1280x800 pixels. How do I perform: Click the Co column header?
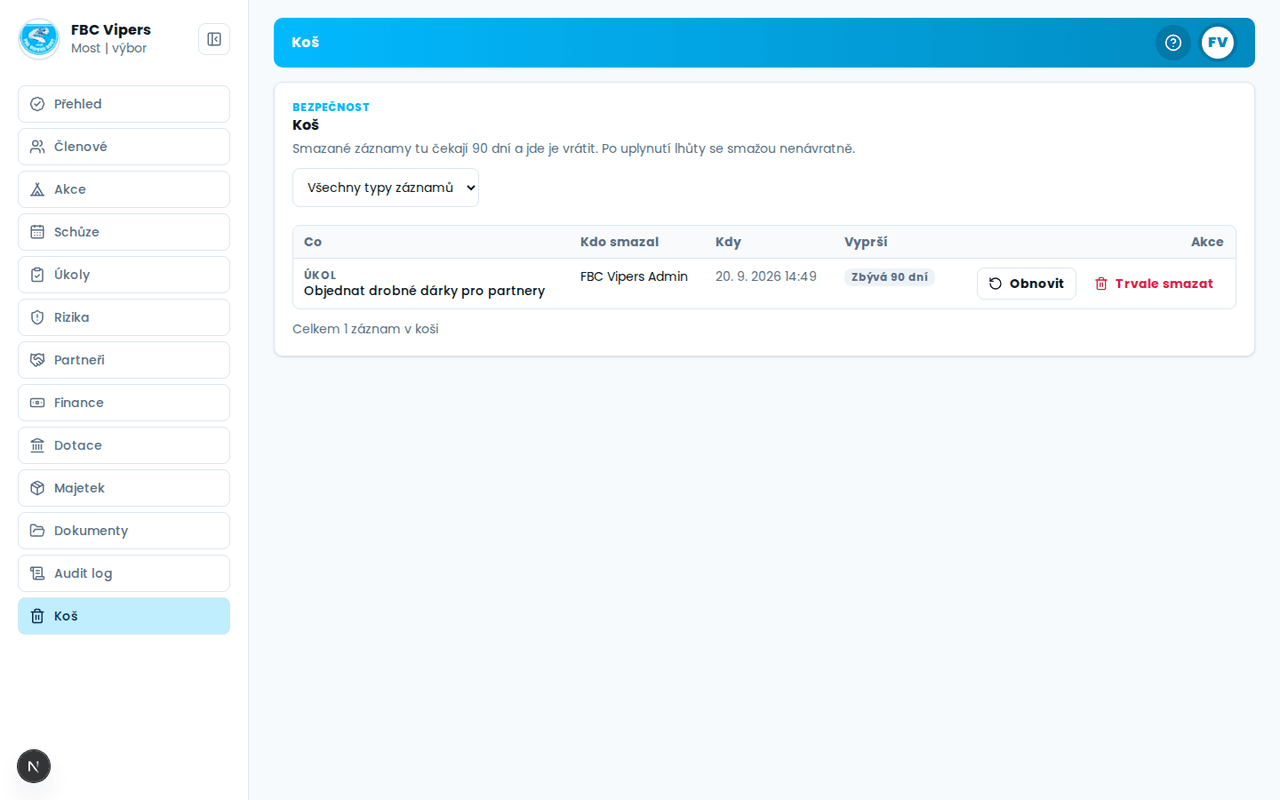pos(313,242)
